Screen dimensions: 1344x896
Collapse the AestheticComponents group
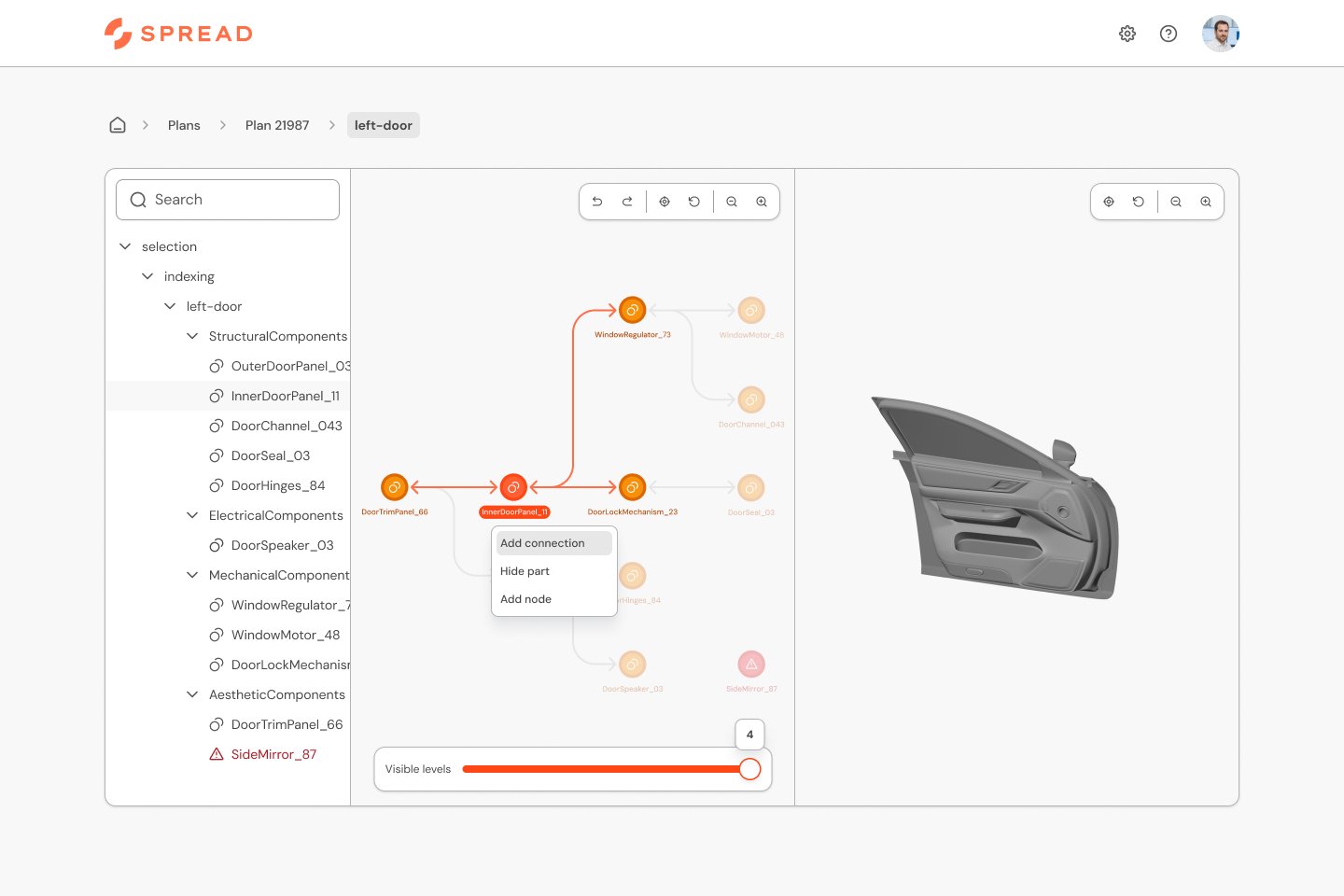point(192,694)
